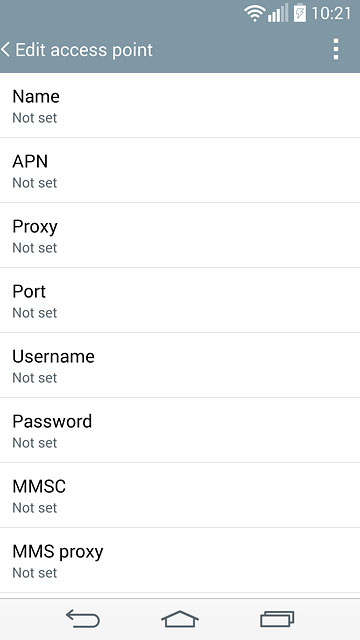
Task: Set the Password entry
Action: click(x=180, y=430)
